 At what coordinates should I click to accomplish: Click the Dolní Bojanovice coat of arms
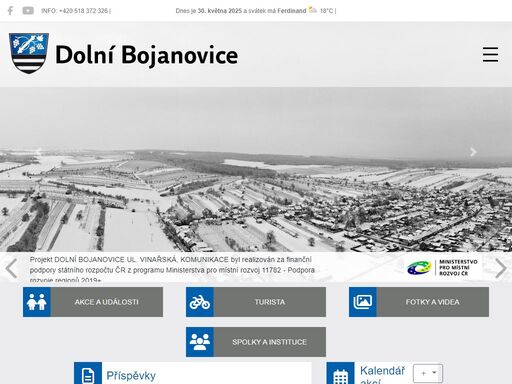pyautogui.click(x=29, y=53)
